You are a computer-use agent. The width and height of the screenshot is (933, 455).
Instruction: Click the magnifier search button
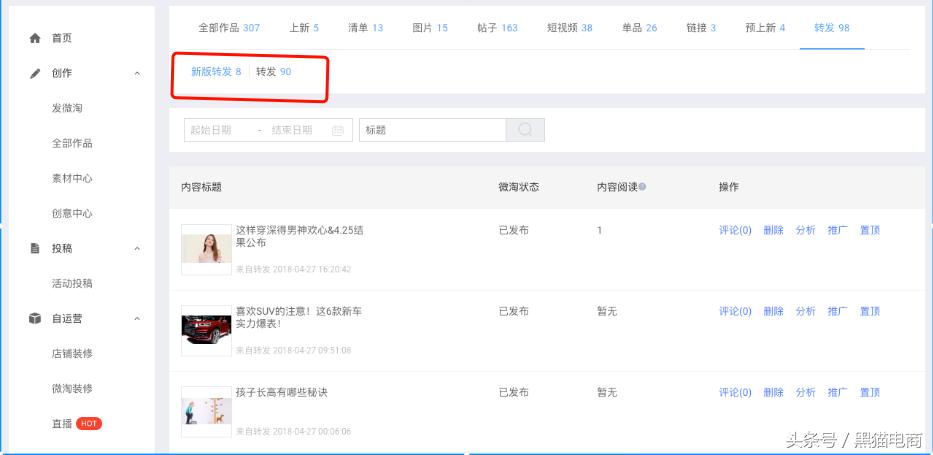point(525,130)
